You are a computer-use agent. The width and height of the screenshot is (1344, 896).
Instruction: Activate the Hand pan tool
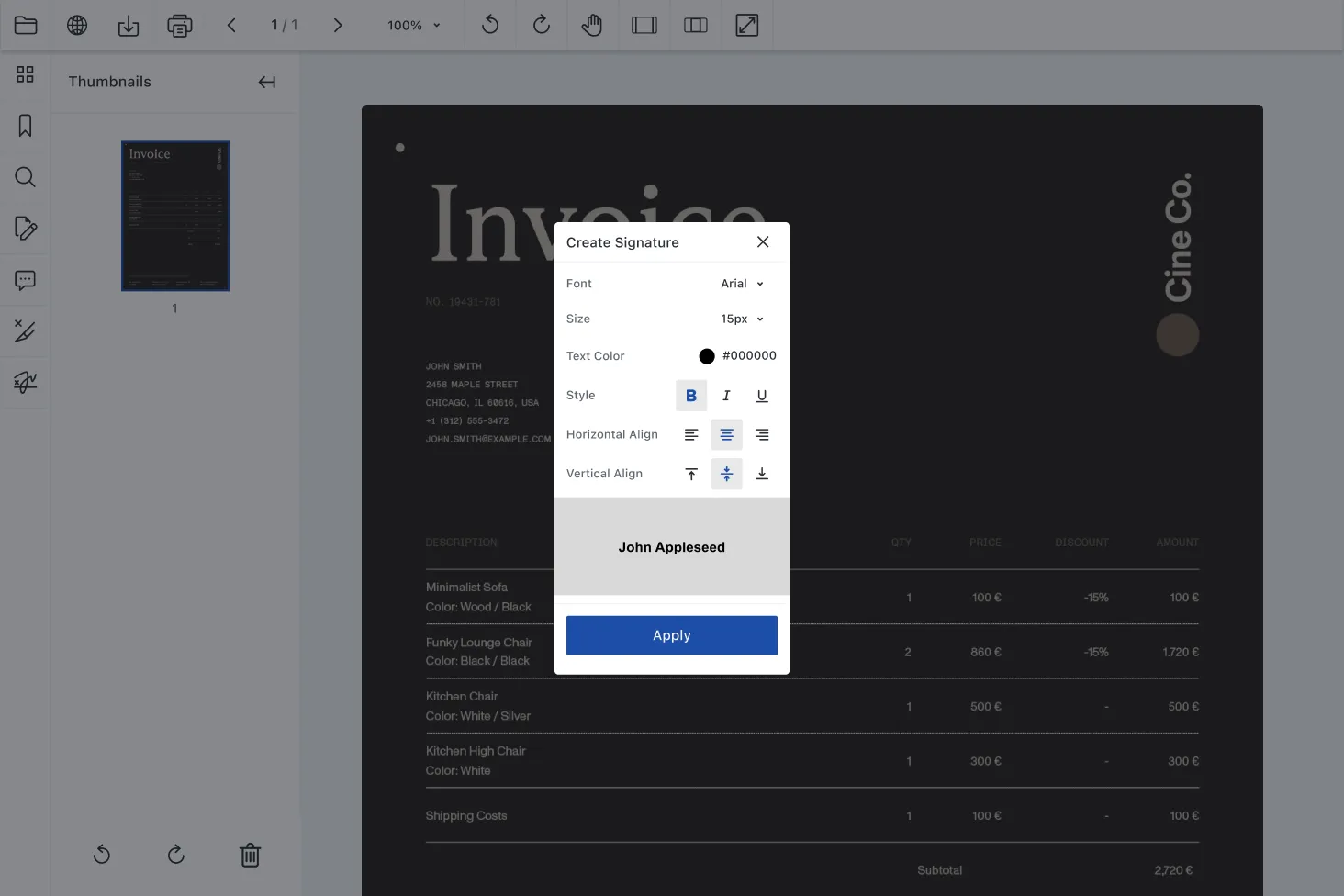point(592,25)
